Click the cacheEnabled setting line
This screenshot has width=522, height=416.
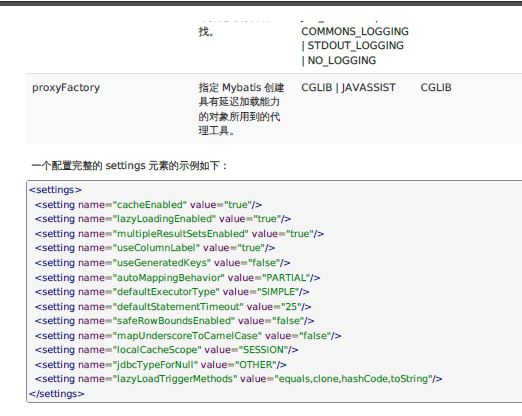coord(148,204)
